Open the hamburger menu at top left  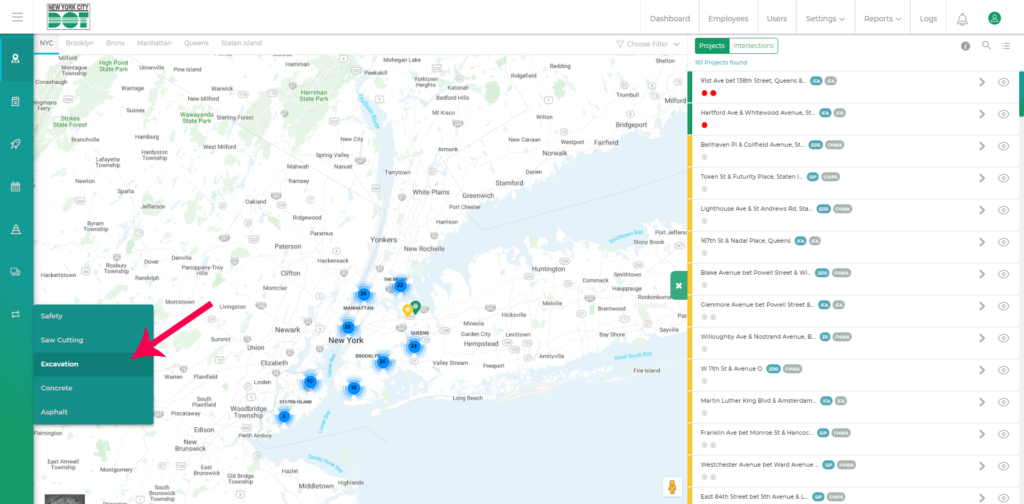pos(17,18)
